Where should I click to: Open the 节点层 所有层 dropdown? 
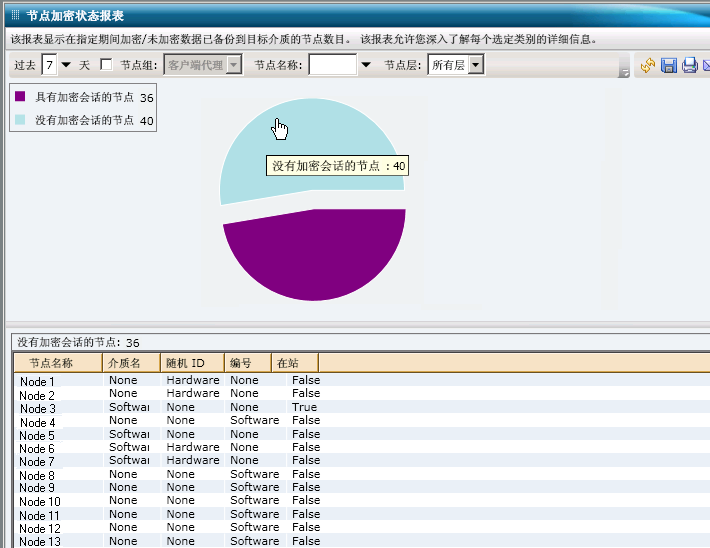click(x=476, y=65)
